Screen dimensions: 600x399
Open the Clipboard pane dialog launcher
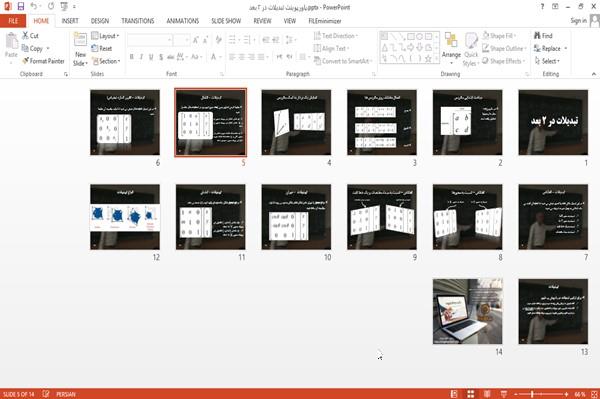66,74
